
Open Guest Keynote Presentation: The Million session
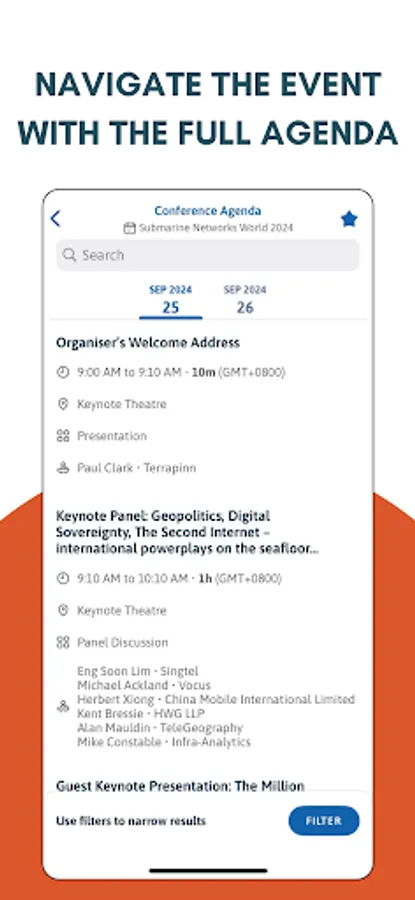(x=180, y=786)
